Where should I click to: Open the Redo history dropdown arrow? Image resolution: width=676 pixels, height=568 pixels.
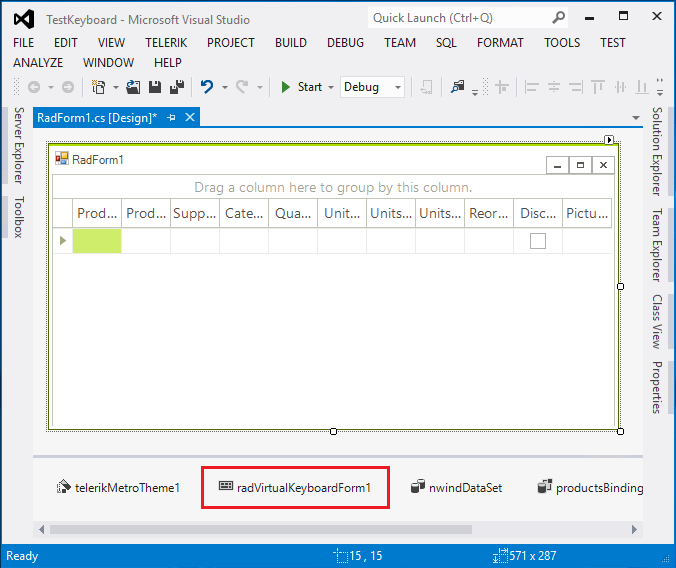click(x=260, y=88)
